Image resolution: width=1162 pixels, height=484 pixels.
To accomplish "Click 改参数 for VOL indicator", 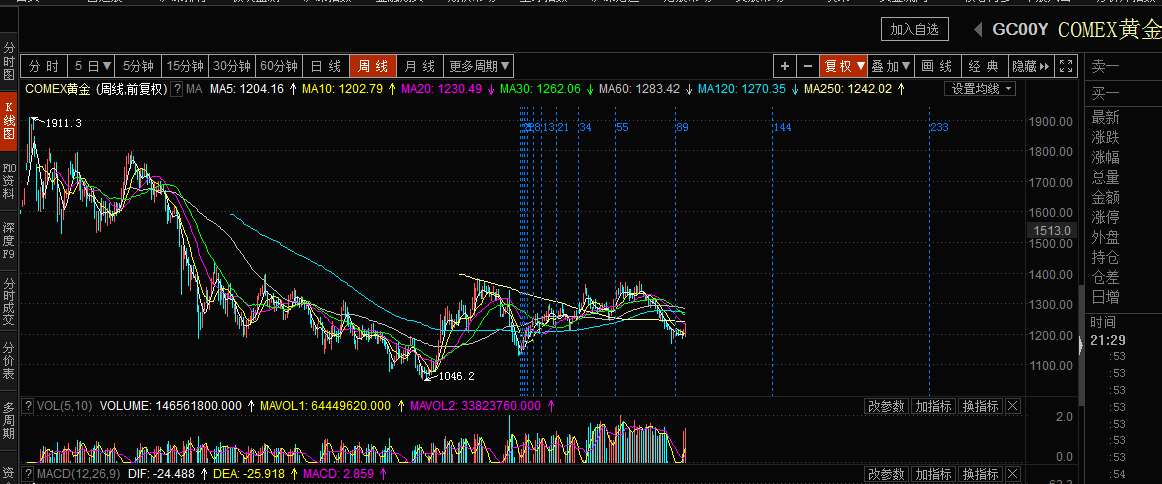I will [x=886, y=405].
